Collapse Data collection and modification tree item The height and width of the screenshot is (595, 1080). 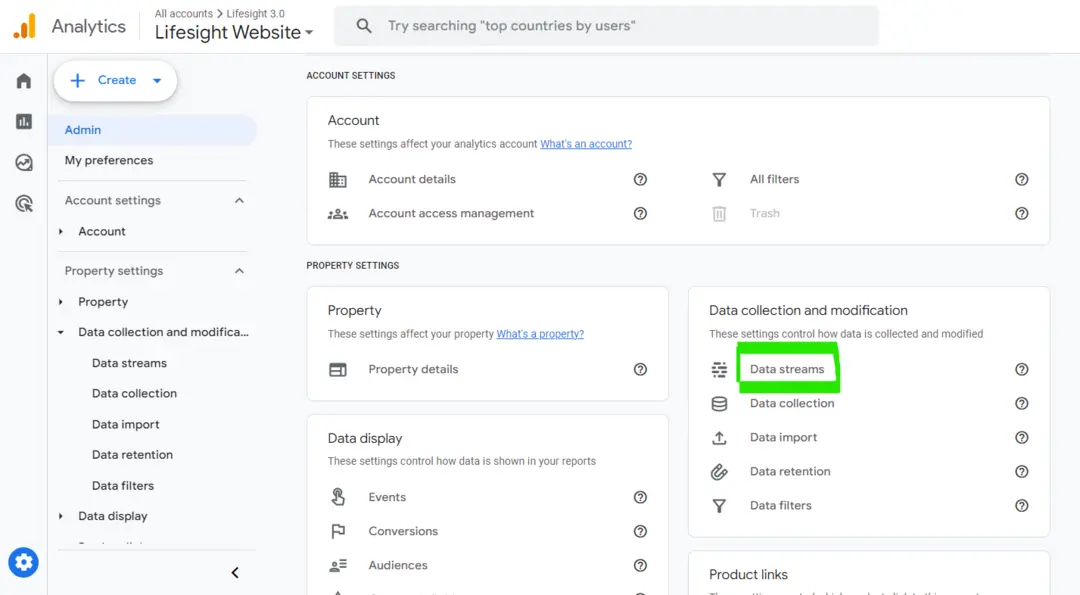coord(61,332)
